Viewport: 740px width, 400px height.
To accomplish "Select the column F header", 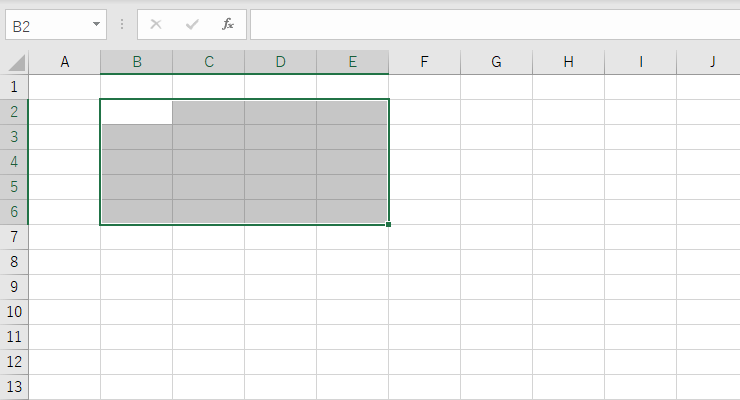I will point(425,62).
